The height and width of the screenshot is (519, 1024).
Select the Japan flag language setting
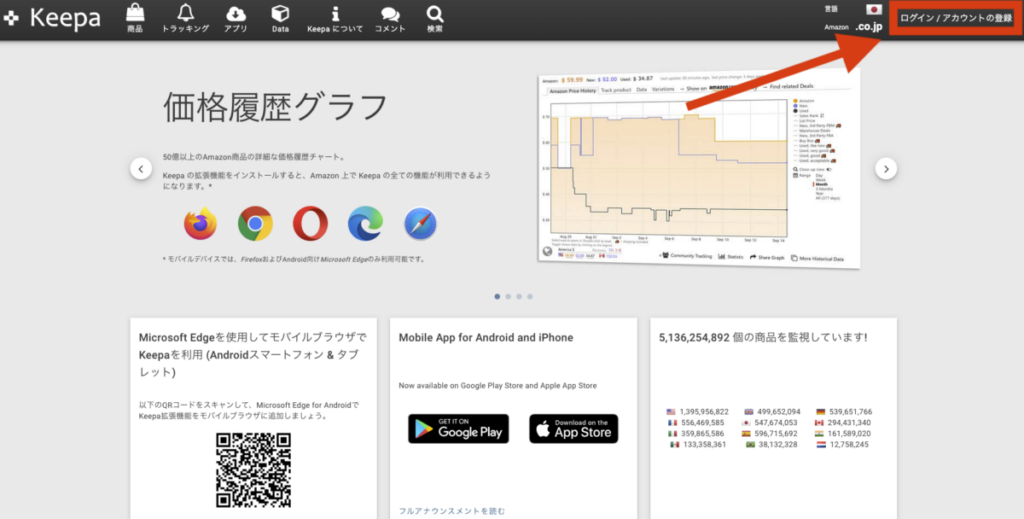click(x=874, y=9)
